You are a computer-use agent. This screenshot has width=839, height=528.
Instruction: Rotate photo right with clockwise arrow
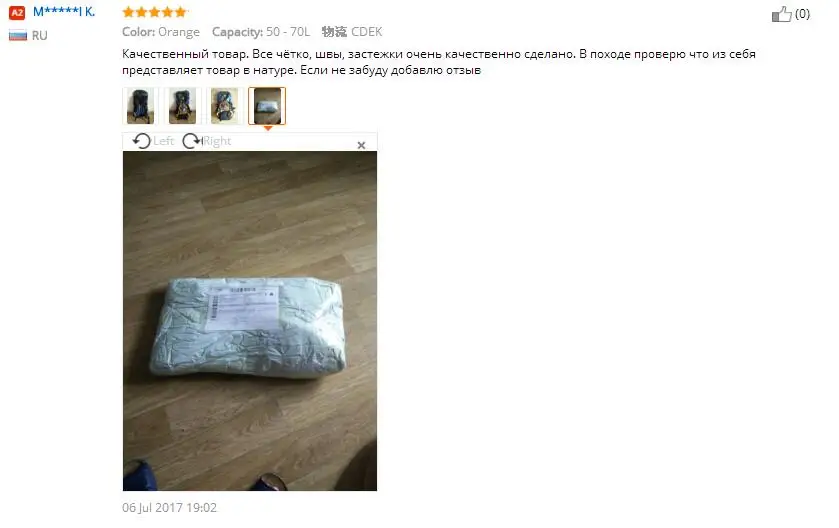tap(192, 141)
